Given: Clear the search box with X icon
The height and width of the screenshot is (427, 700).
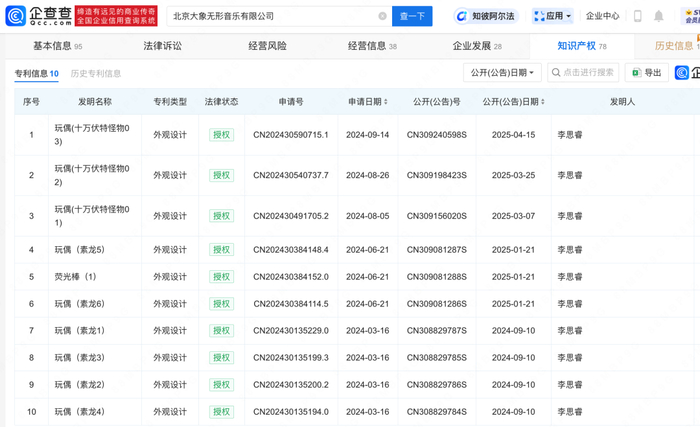Looking at the screenshot, I should point(382,16).
